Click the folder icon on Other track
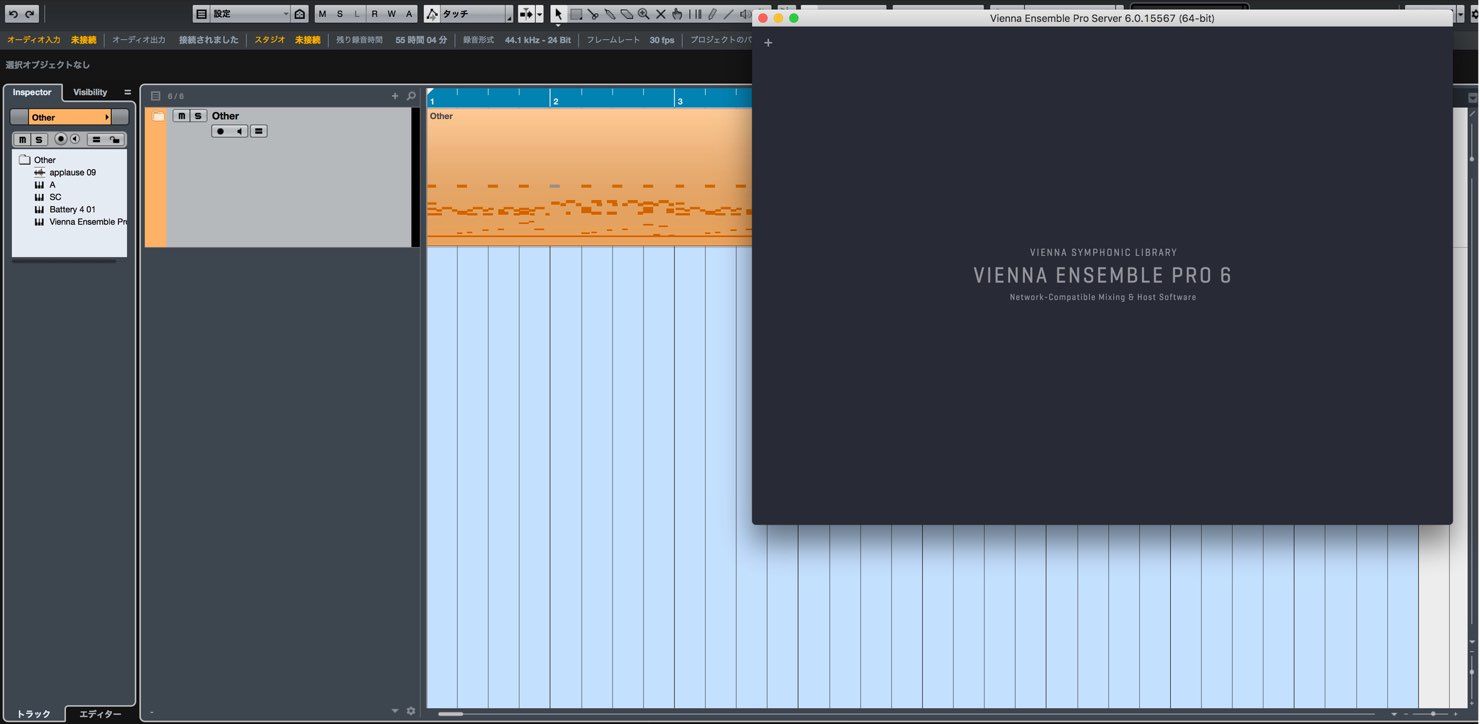The image size is (1480, 724). [x=158, y=116]
